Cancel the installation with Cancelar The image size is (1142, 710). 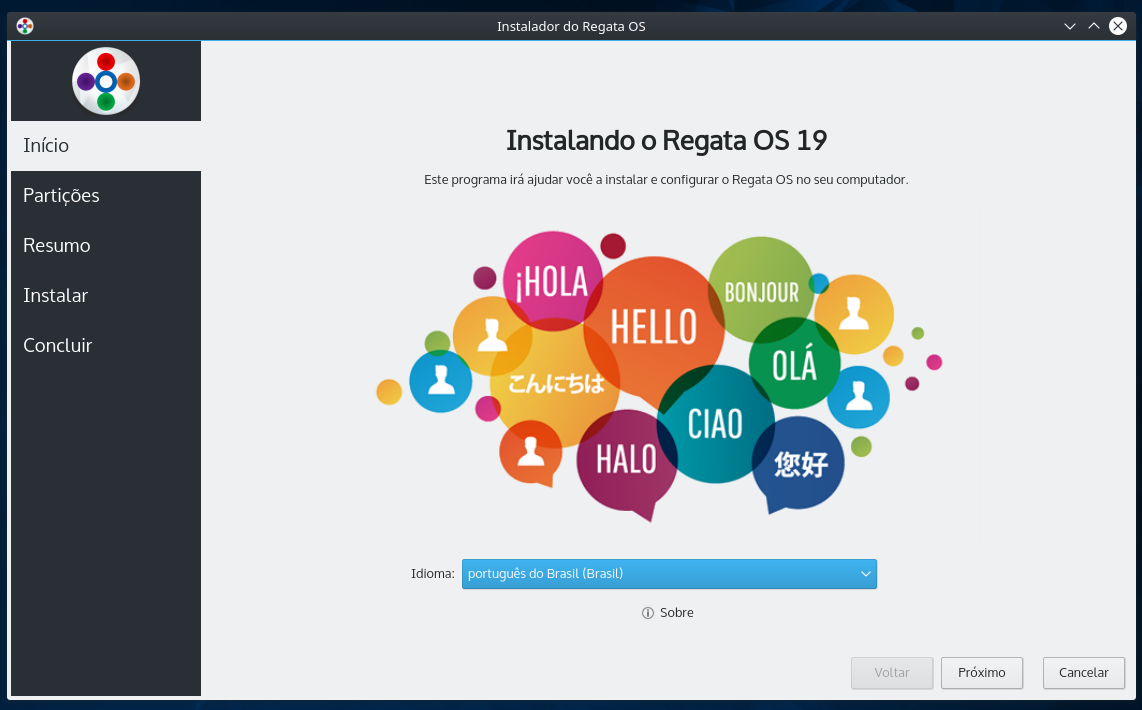[x=1083, y=673]
